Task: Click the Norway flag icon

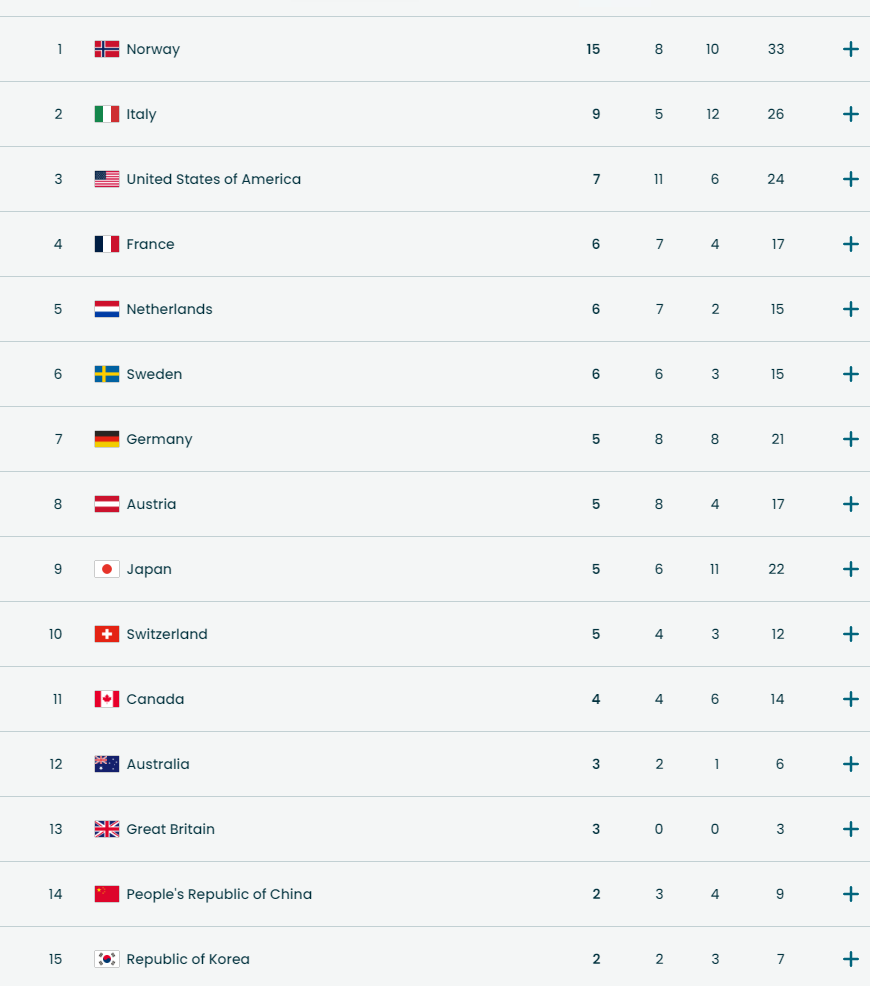Action: click(x=107, y=49)
